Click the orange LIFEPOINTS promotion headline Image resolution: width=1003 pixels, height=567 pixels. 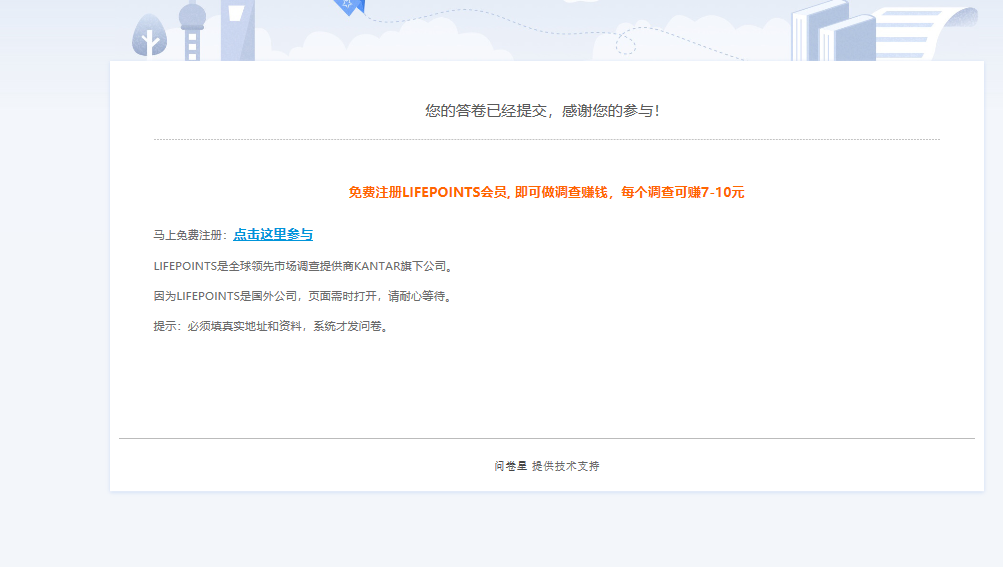tap(546, 192)
